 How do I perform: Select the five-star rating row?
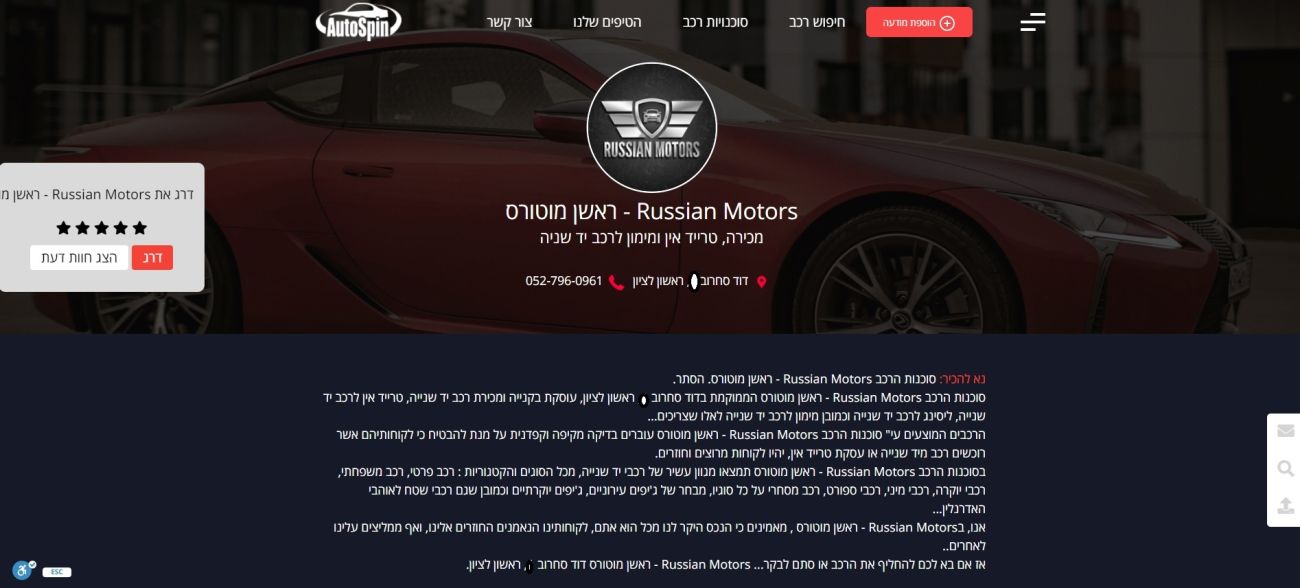click(101, 227)
